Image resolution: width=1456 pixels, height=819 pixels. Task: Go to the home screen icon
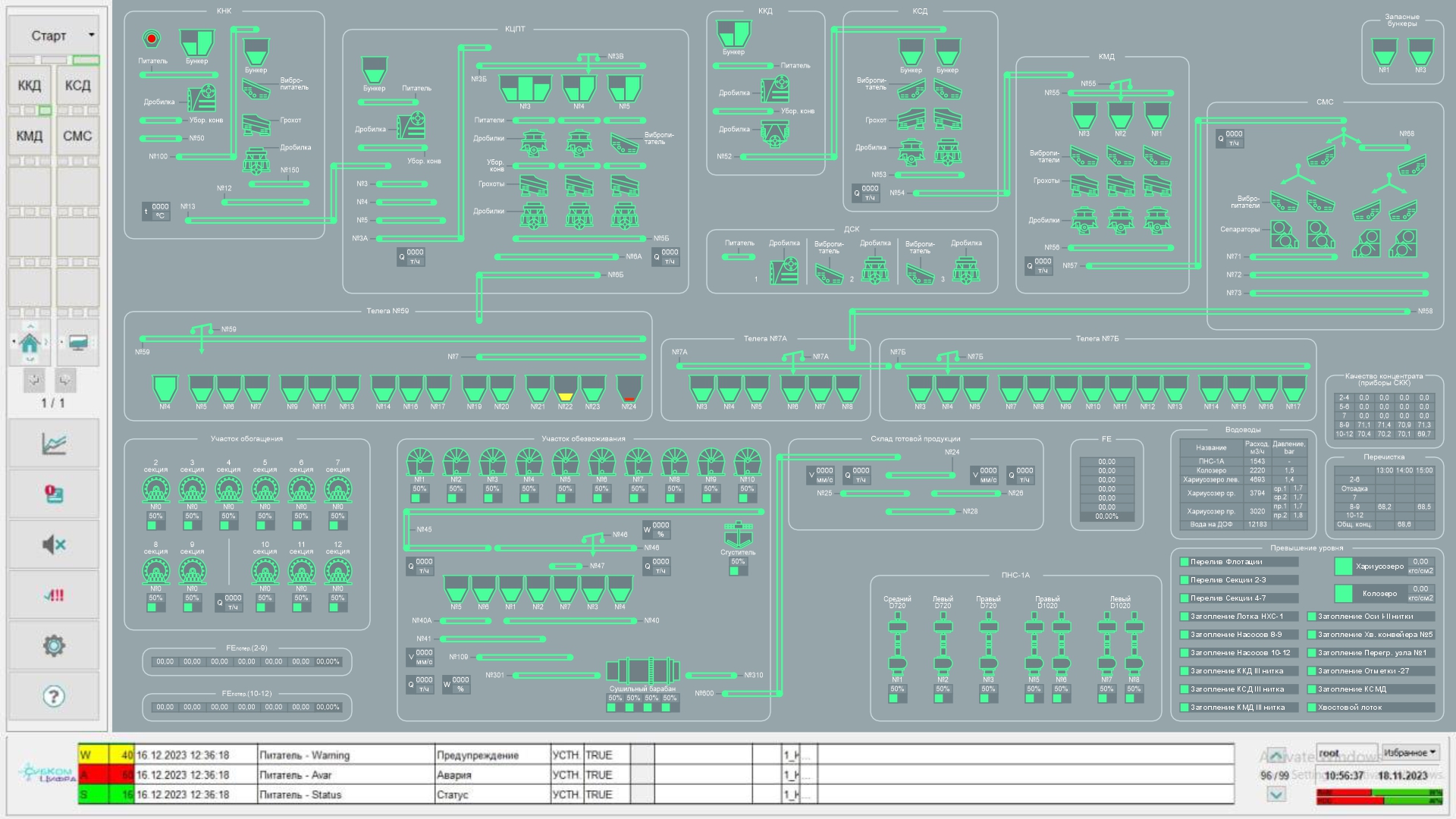[30, 343]
